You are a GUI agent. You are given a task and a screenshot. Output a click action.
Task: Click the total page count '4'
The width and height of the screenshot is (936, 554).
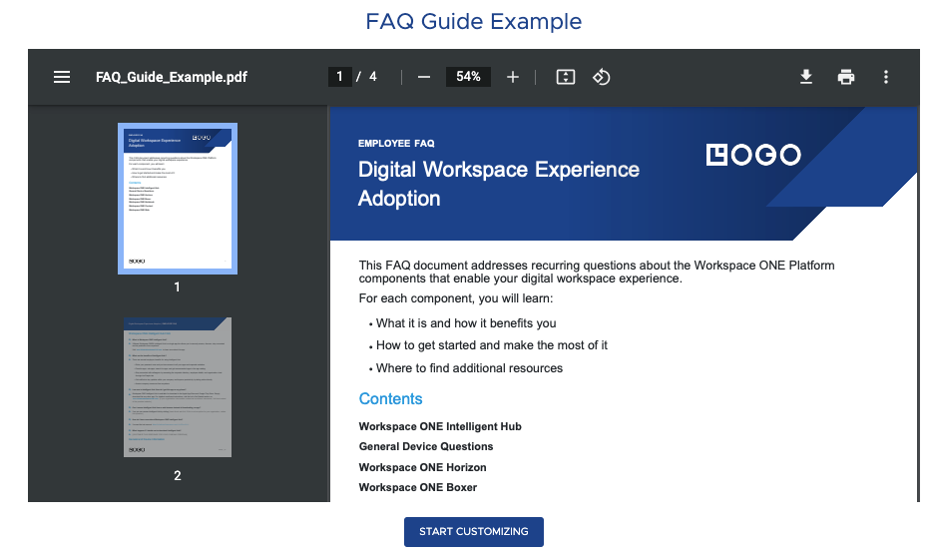point(372,76)
